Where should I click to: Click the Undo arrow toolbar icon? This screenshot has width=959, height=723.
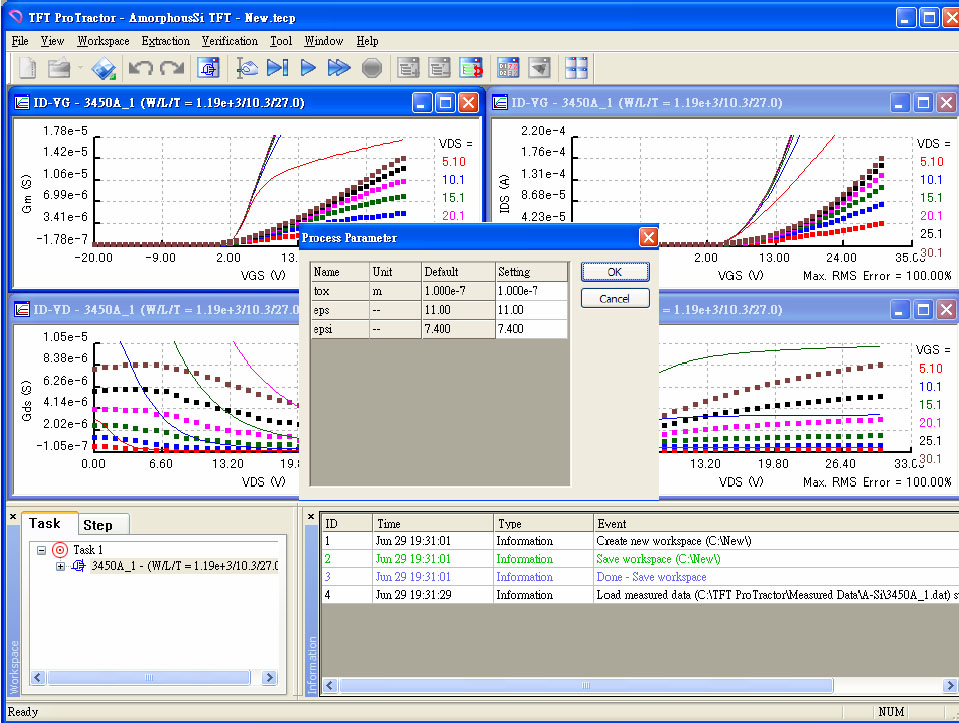tap(141, 68)
